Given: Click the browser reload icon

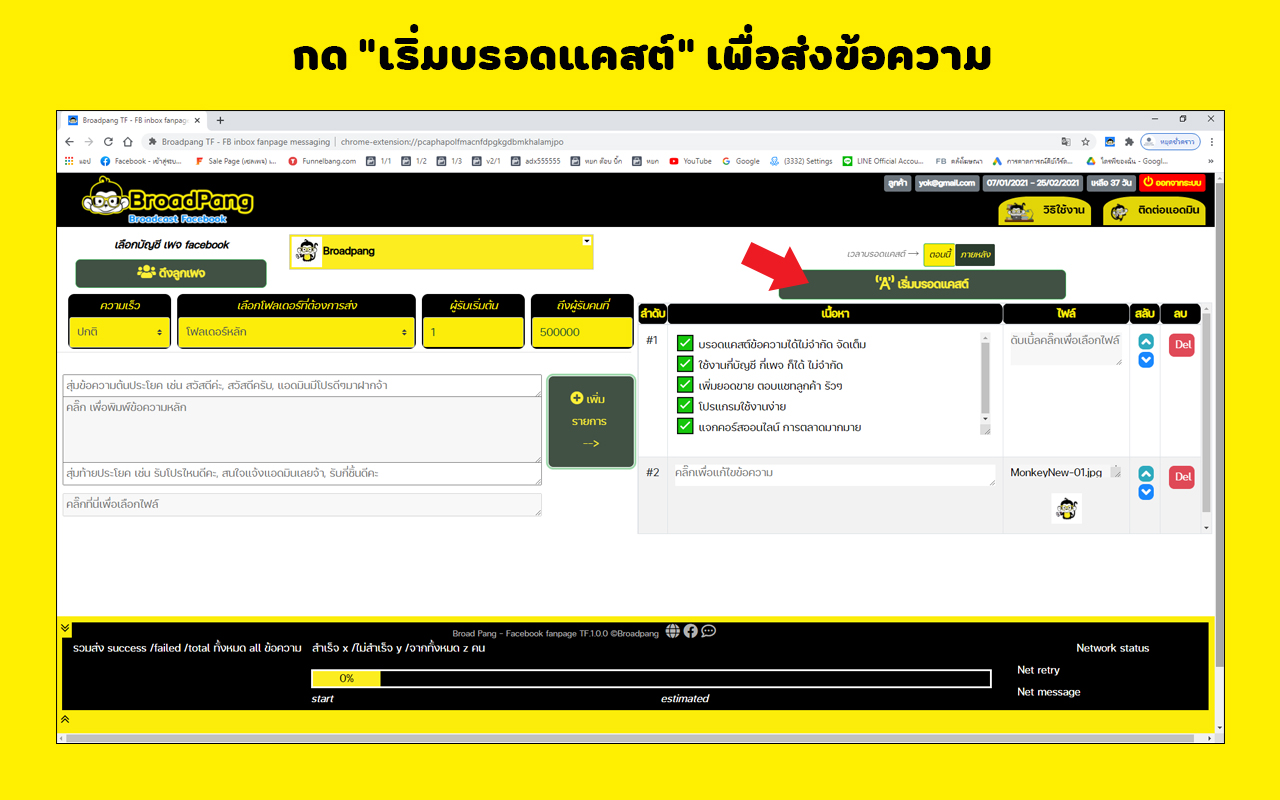Looking at the screenshot, I should [108, 142].
